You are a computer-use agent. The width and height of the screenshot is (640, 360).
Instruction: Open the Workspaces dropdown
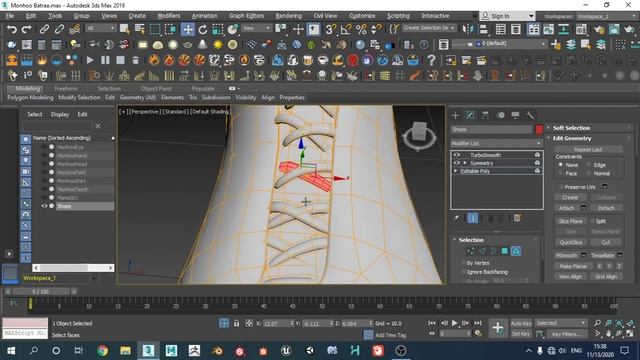606,16
